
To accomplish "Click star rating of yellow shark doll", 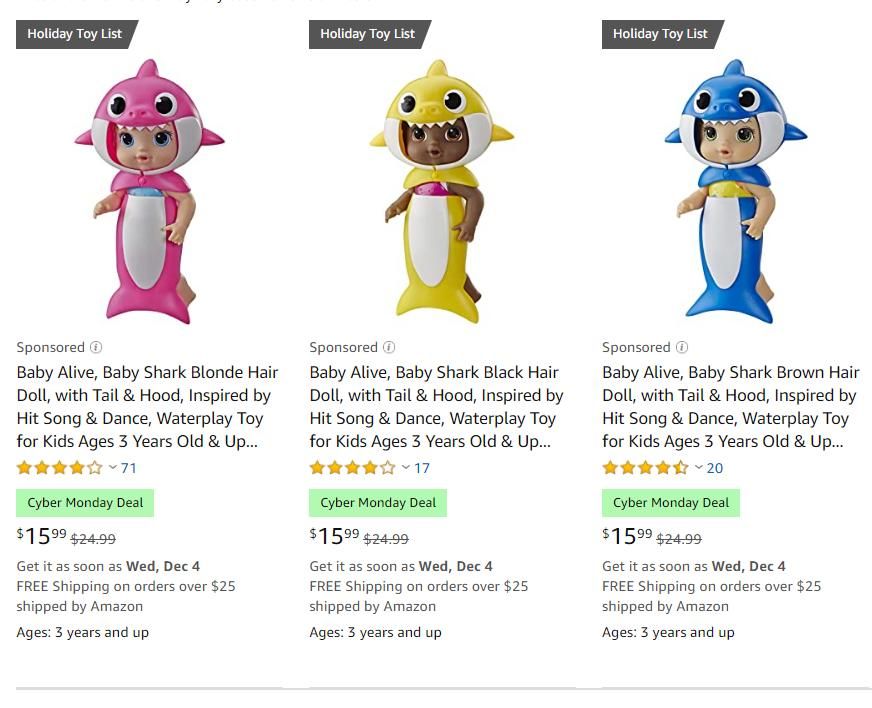I will click(352, 468).
